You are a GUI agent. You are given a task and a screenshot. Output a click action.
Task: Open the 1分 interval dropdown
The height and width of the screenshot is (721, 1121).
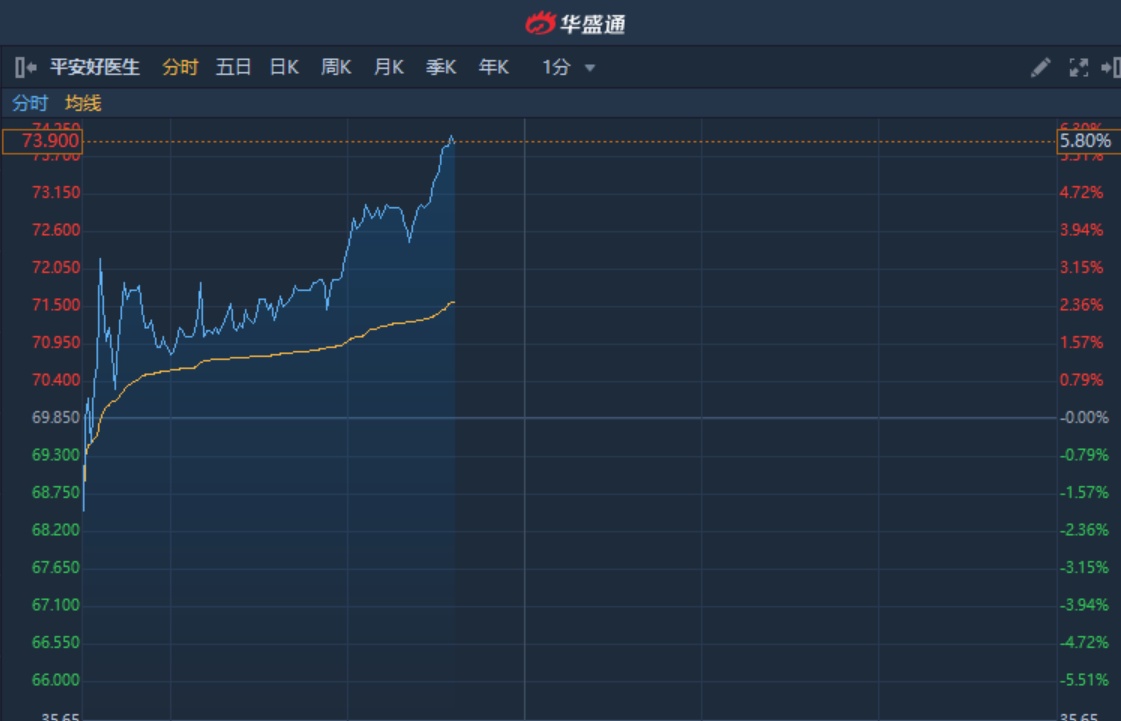click(x=556, y=68)
